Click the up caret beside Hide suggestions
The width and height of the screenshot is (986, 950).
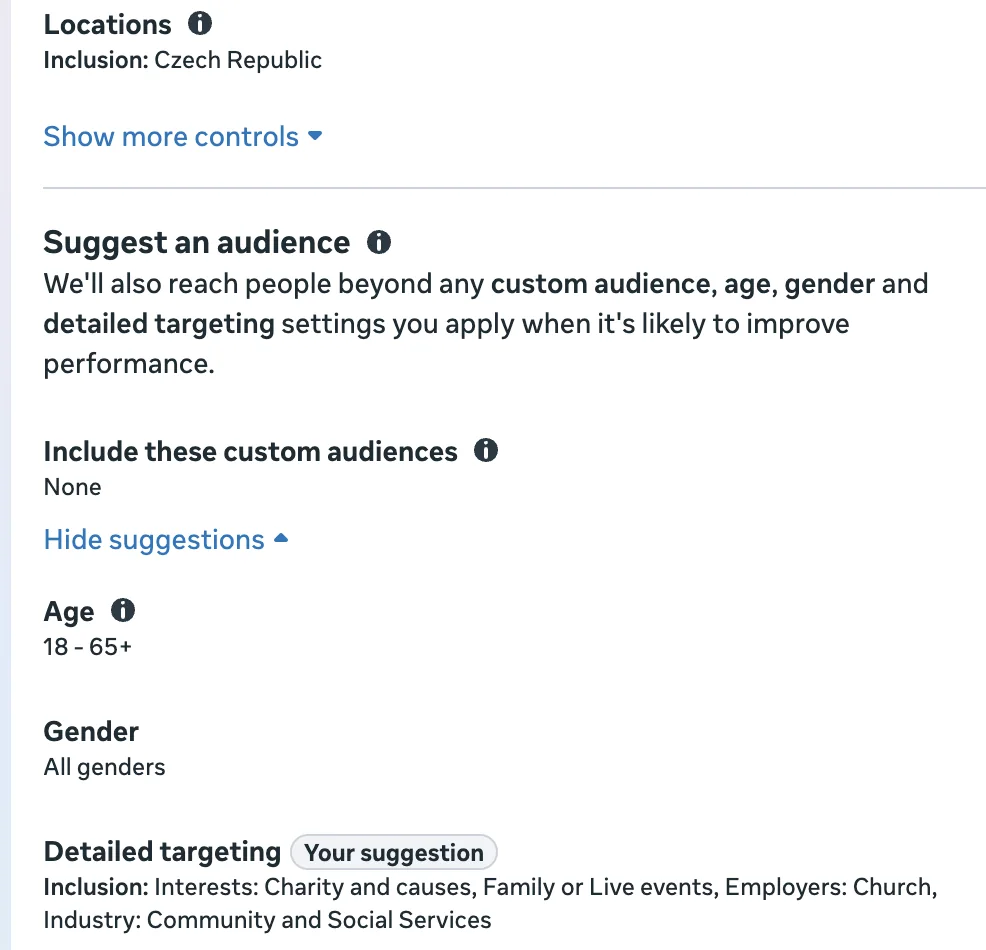[281, 538]
